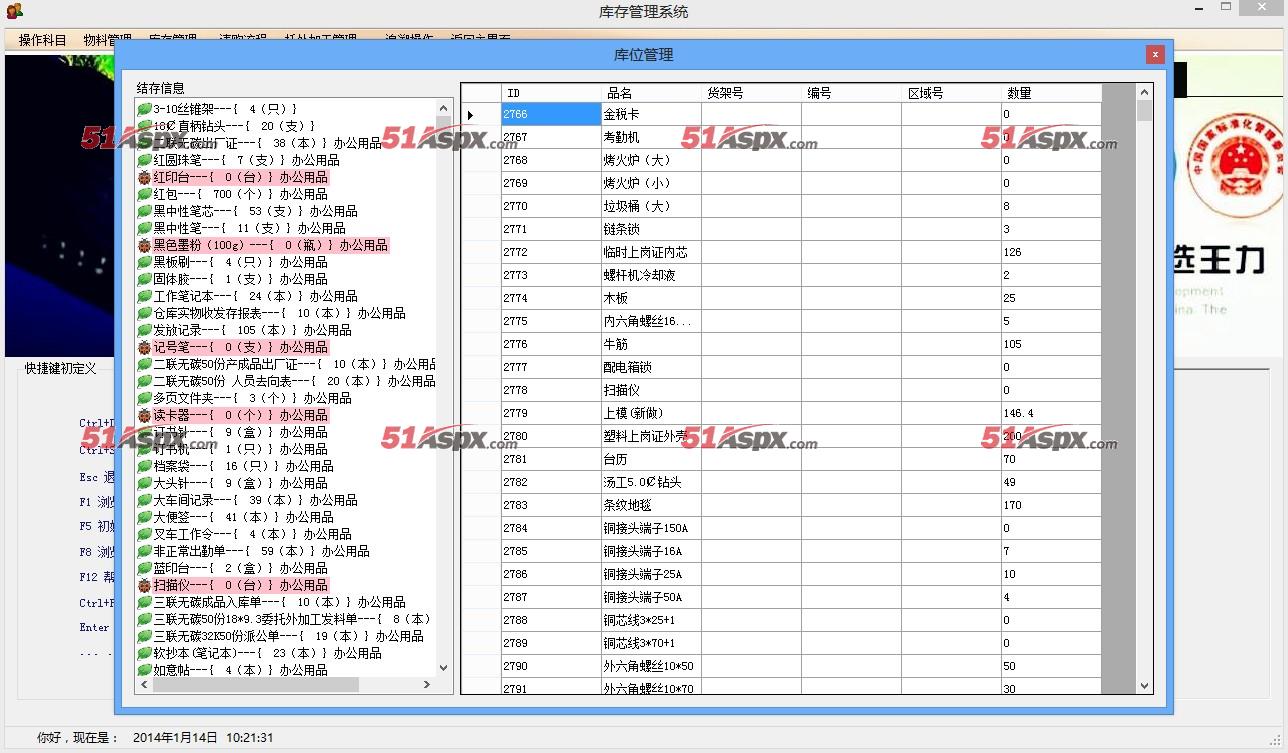Select the ID cell 2779
Screen dimensions: 1288x753
551,413
